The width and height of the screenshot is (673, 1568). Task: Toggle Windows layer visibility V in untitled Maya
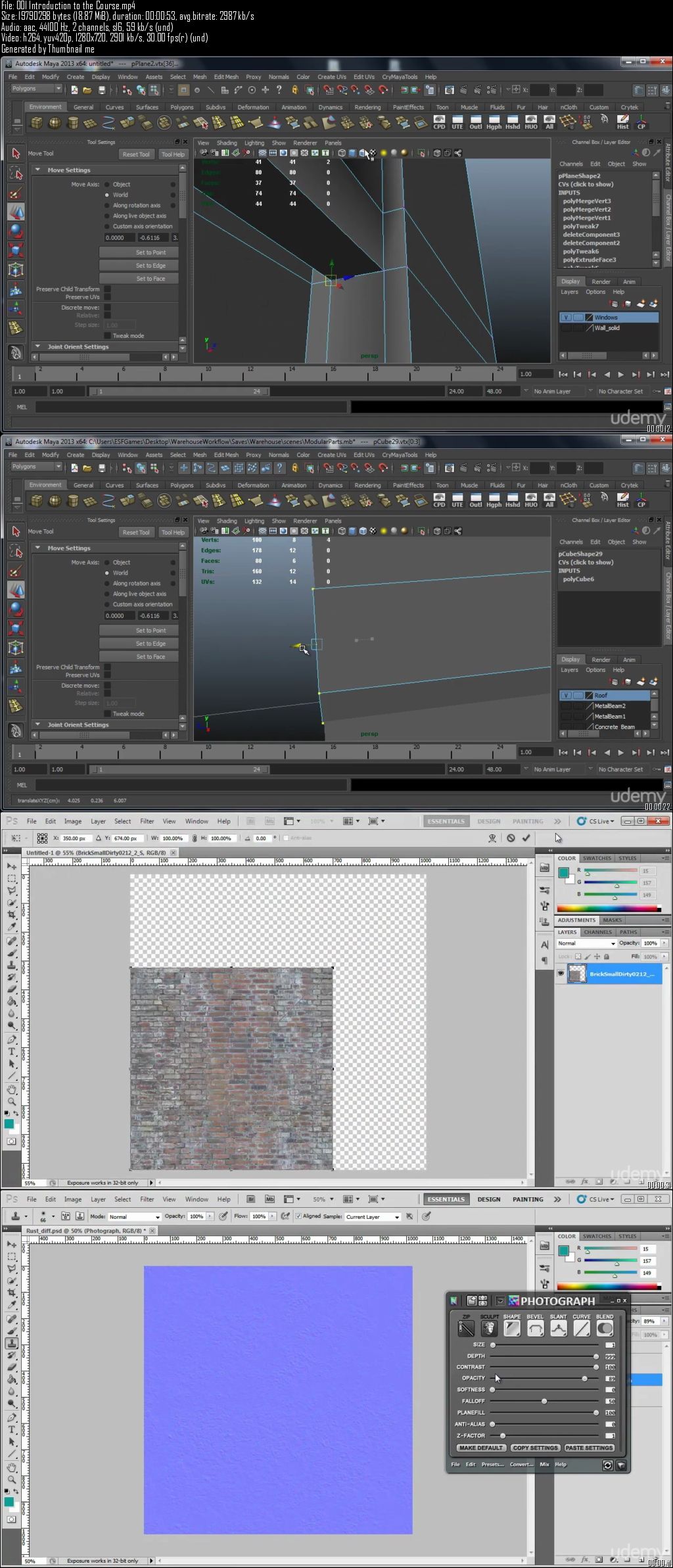[566, 317]
